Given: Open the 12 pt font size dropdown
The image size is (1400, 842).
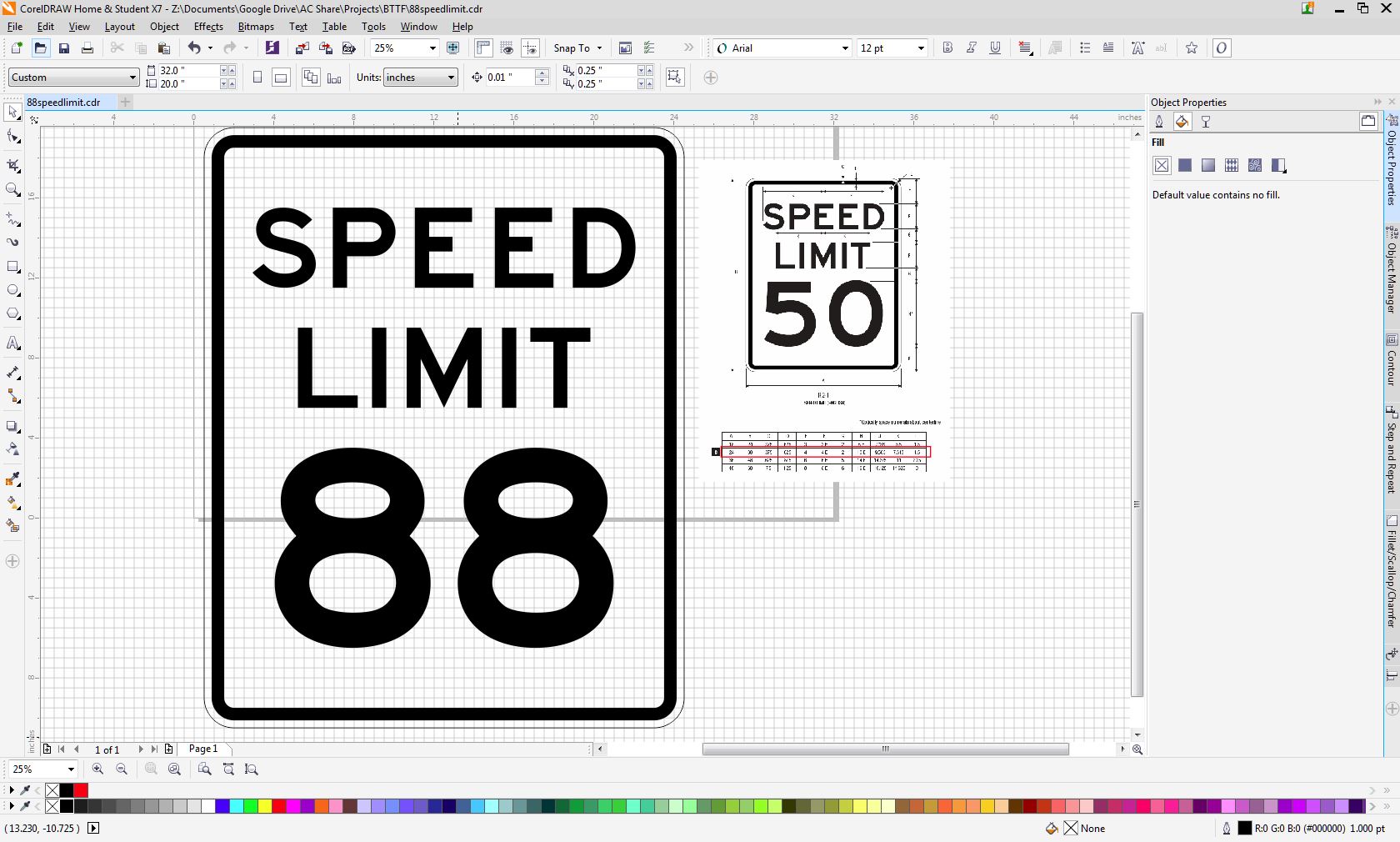Looking at the screenshot, I should coord(921,48).
